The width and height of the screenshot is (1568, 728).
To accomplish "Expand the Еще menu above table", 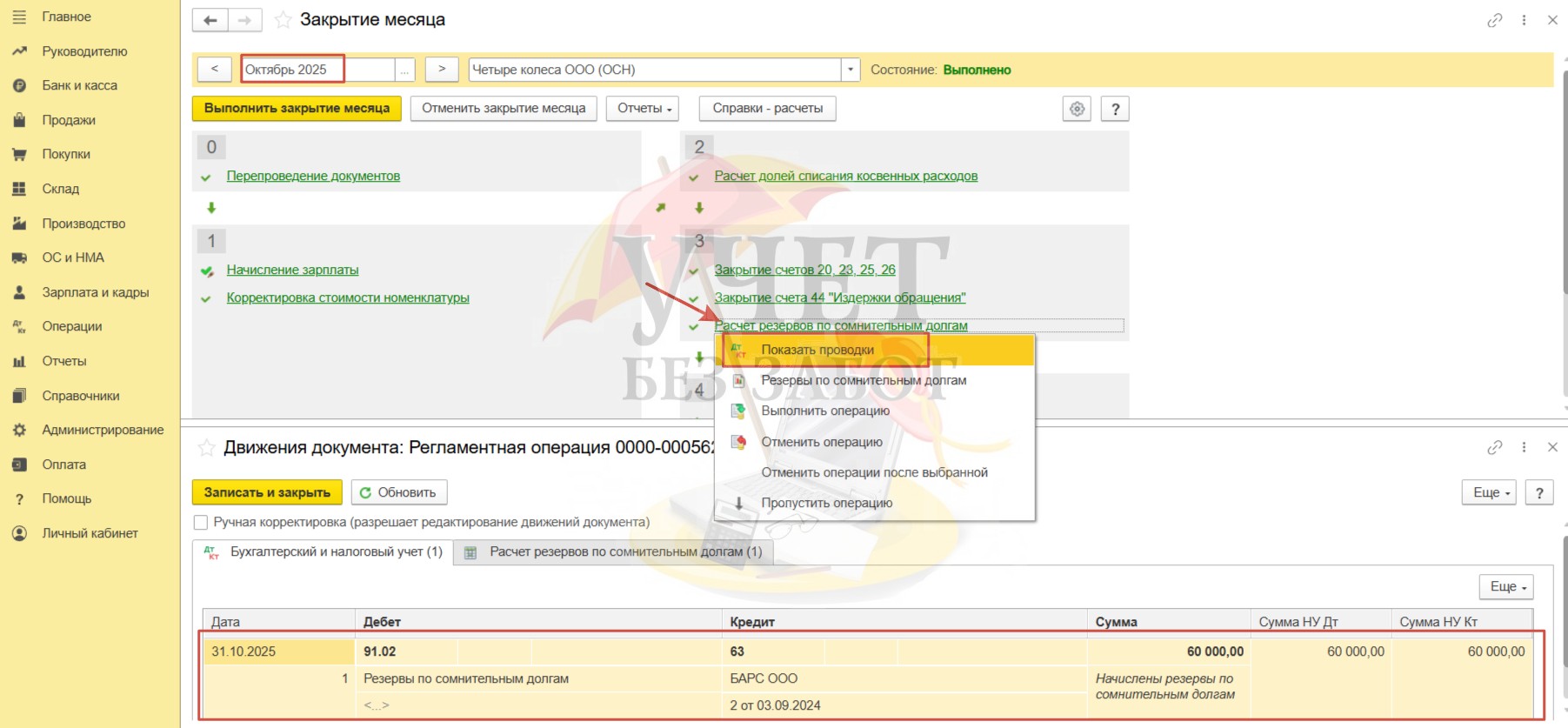I will point(1505,587).
